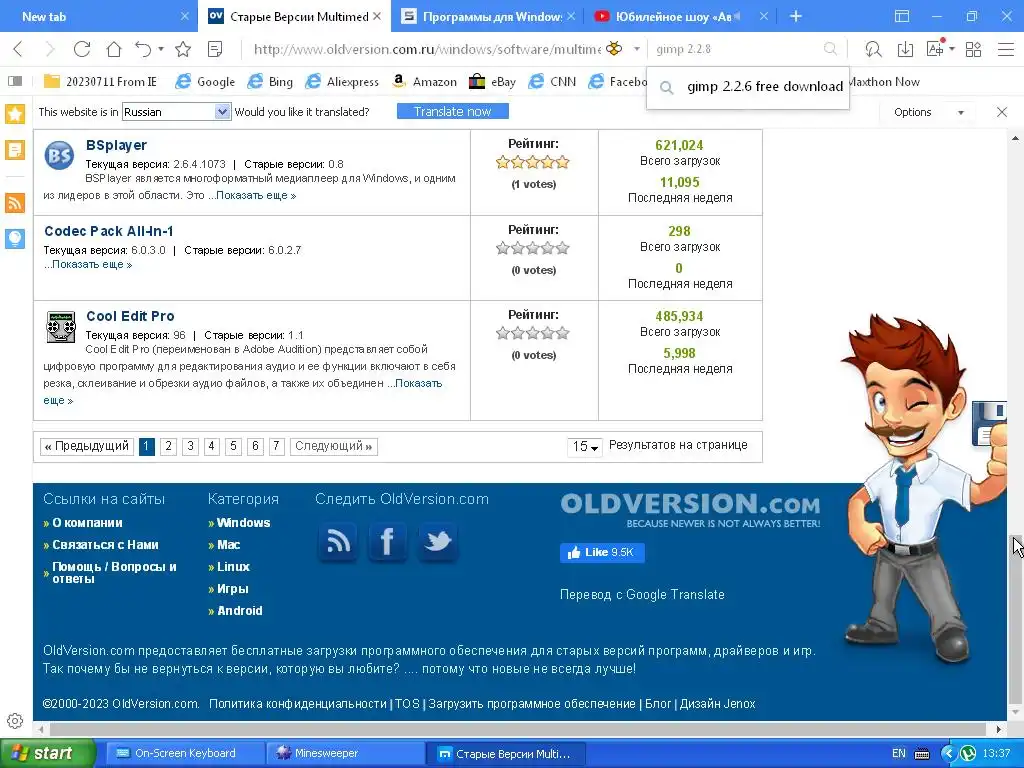
Task: Click the Facebook Like 9.5K button
Action: tap(602, 552)
